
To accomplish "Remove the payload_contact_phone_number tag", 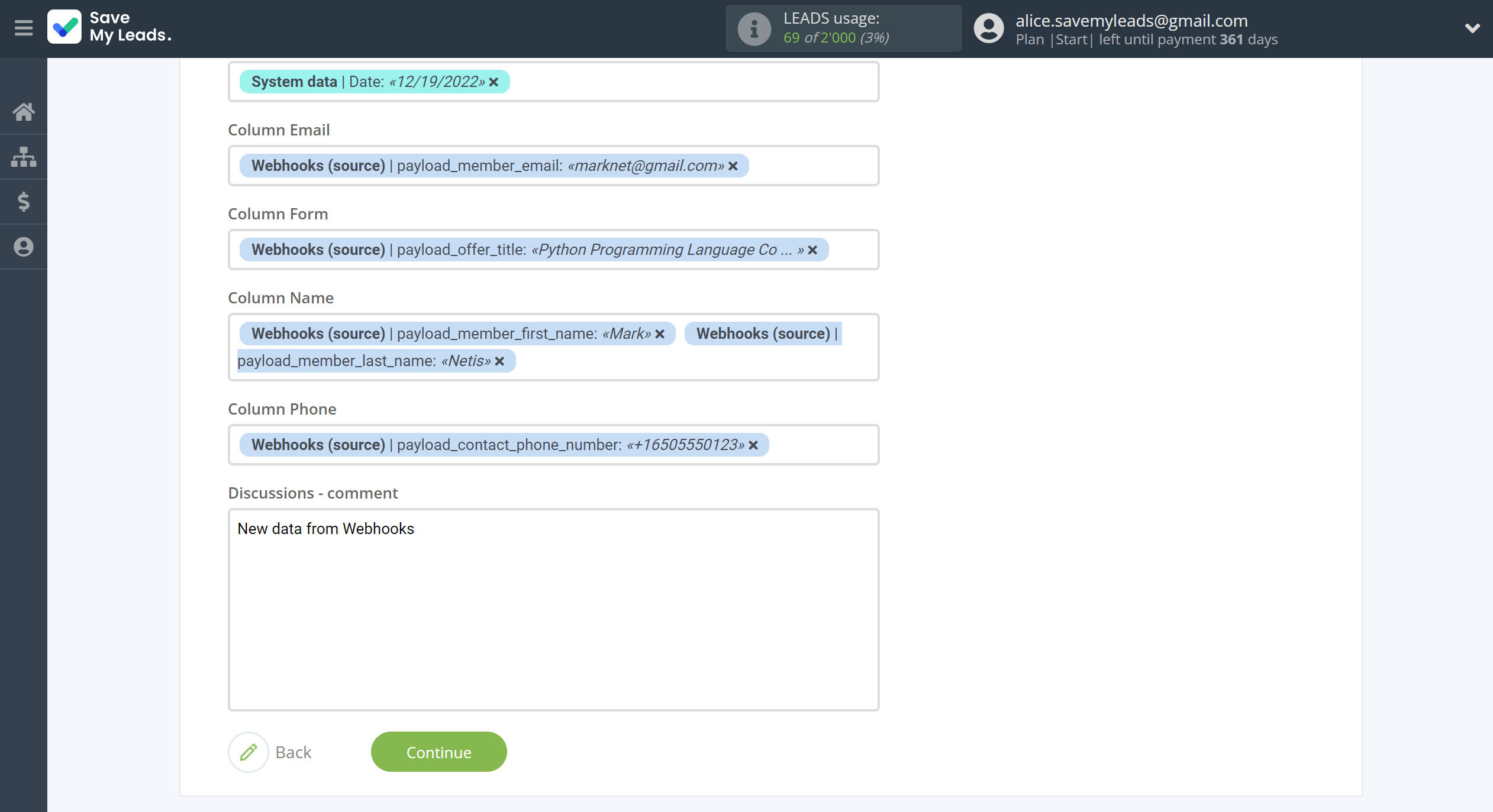I will [753, 445].
